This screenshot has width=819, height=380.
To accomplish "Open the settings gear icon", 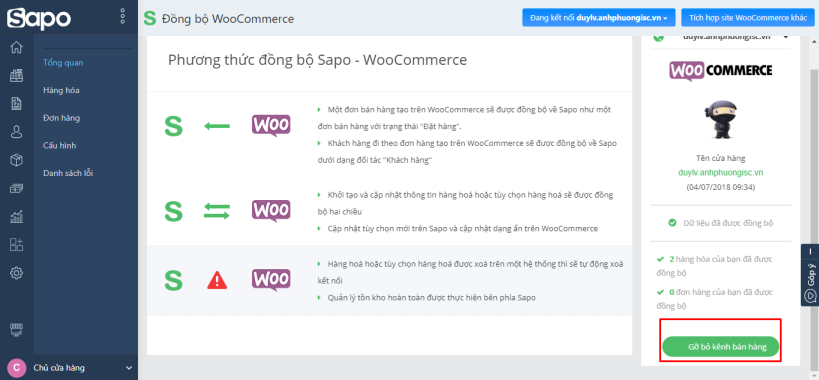I will [x=17, y=273].
